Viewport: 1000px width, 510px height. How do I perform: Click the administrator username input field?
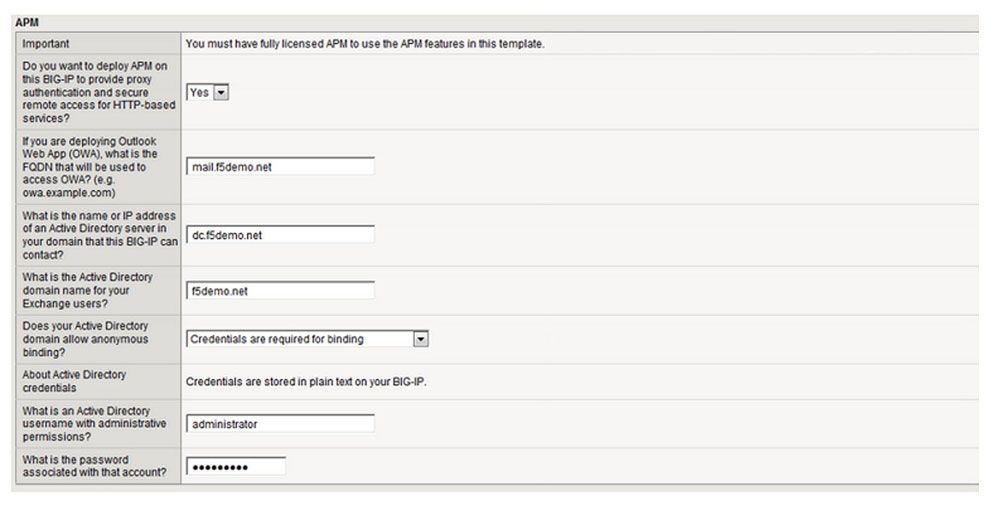tap(281, 424)
